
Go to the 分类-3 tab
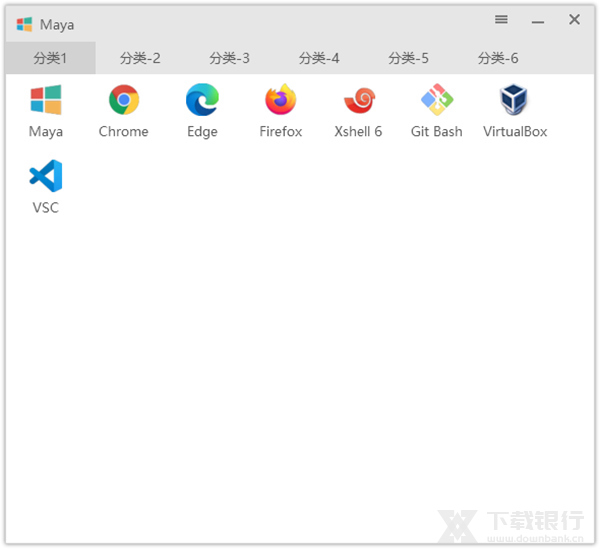click(229, 58)
